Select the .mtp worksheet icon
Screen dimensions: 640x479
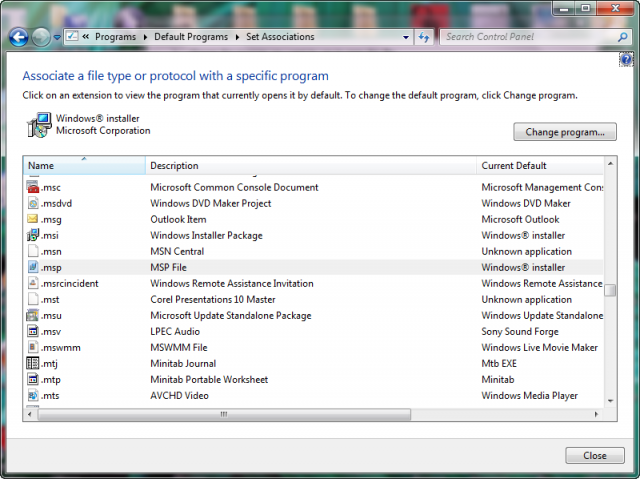(33, 379)
